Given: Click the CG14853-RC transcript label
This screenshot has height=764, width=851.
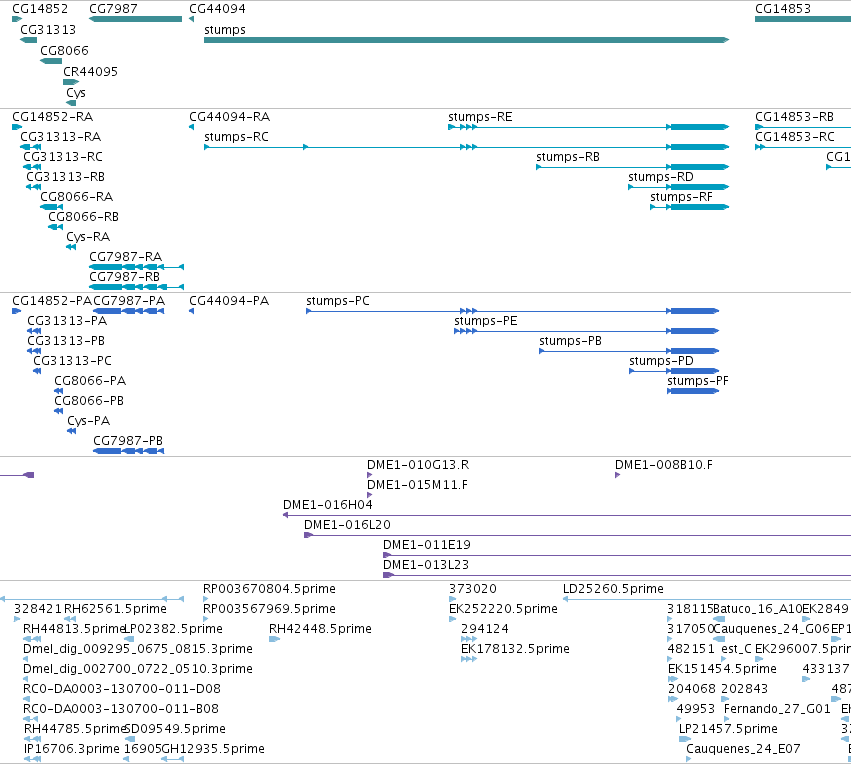Looking at the screenshot, I should click(795, 137).
